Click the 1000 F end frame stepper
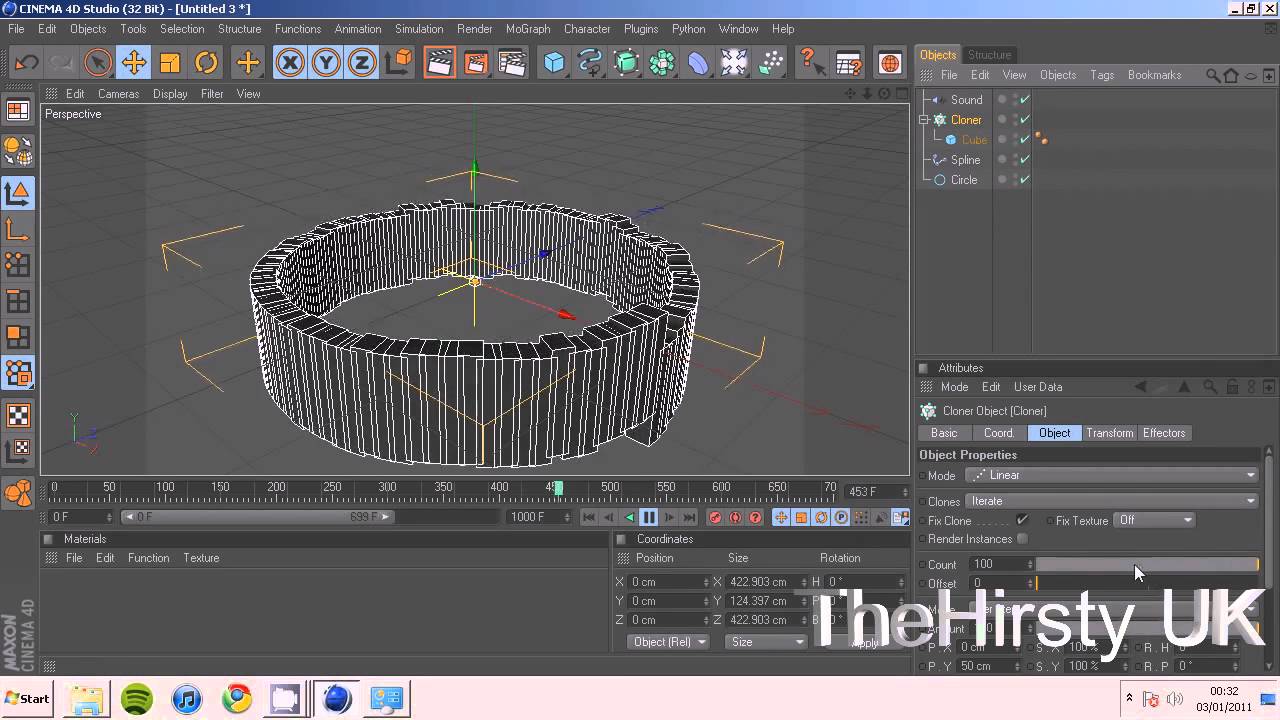 click(568, 517)
